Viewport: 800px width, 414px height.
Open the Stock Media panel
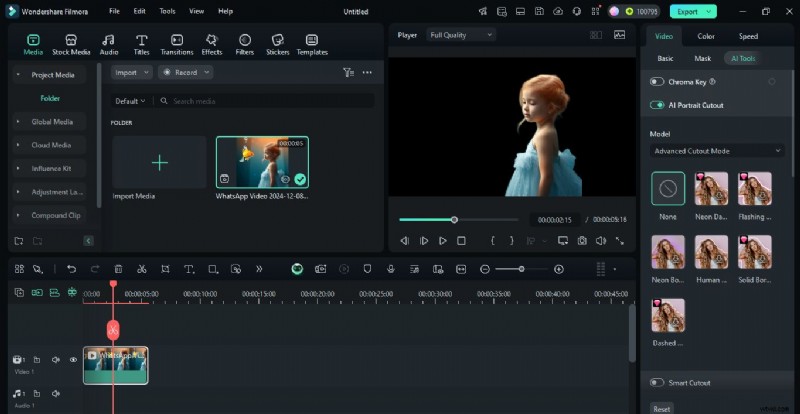71,42
